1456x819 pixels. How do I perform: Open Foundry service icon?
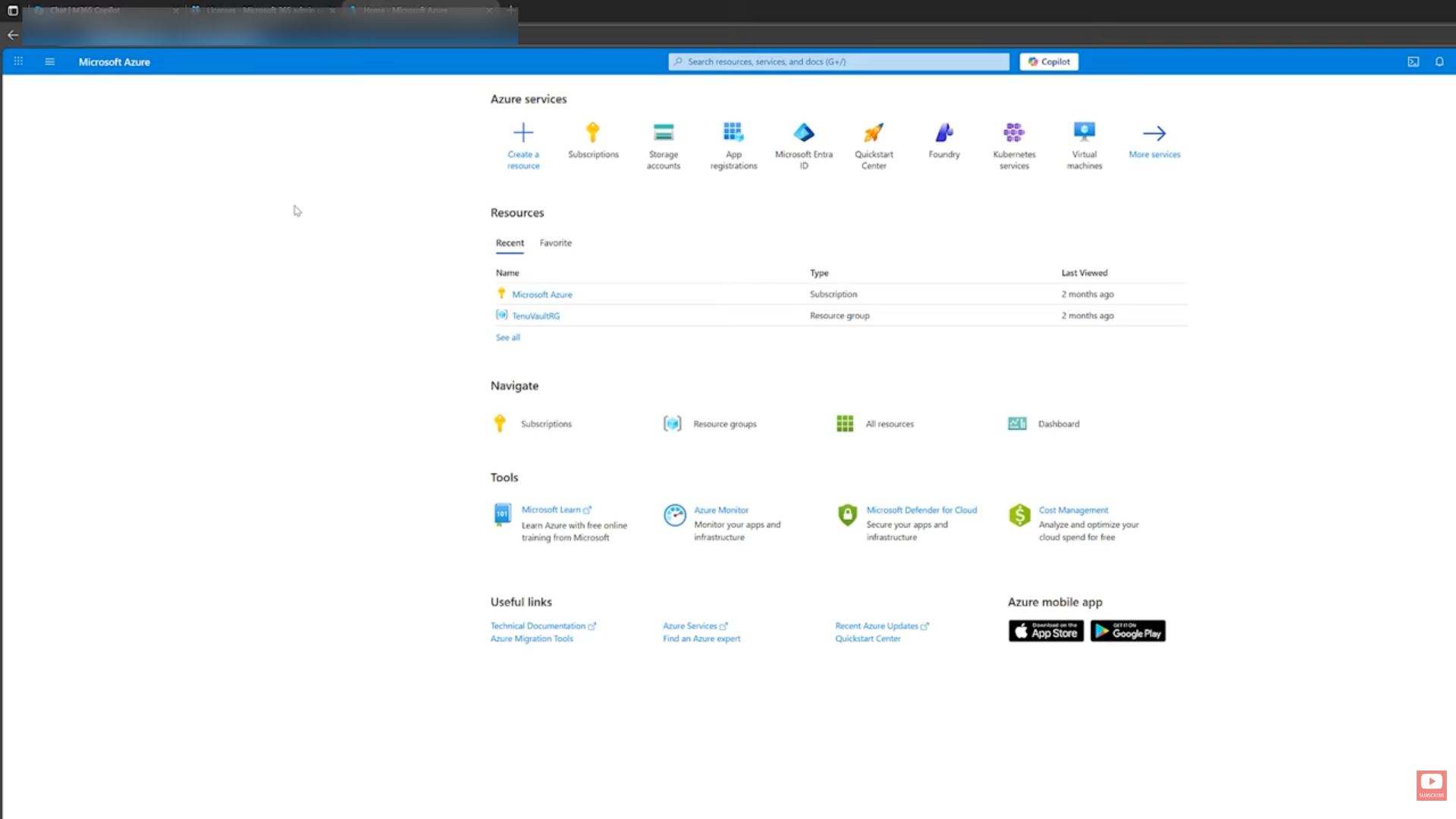tap(944, 133)
